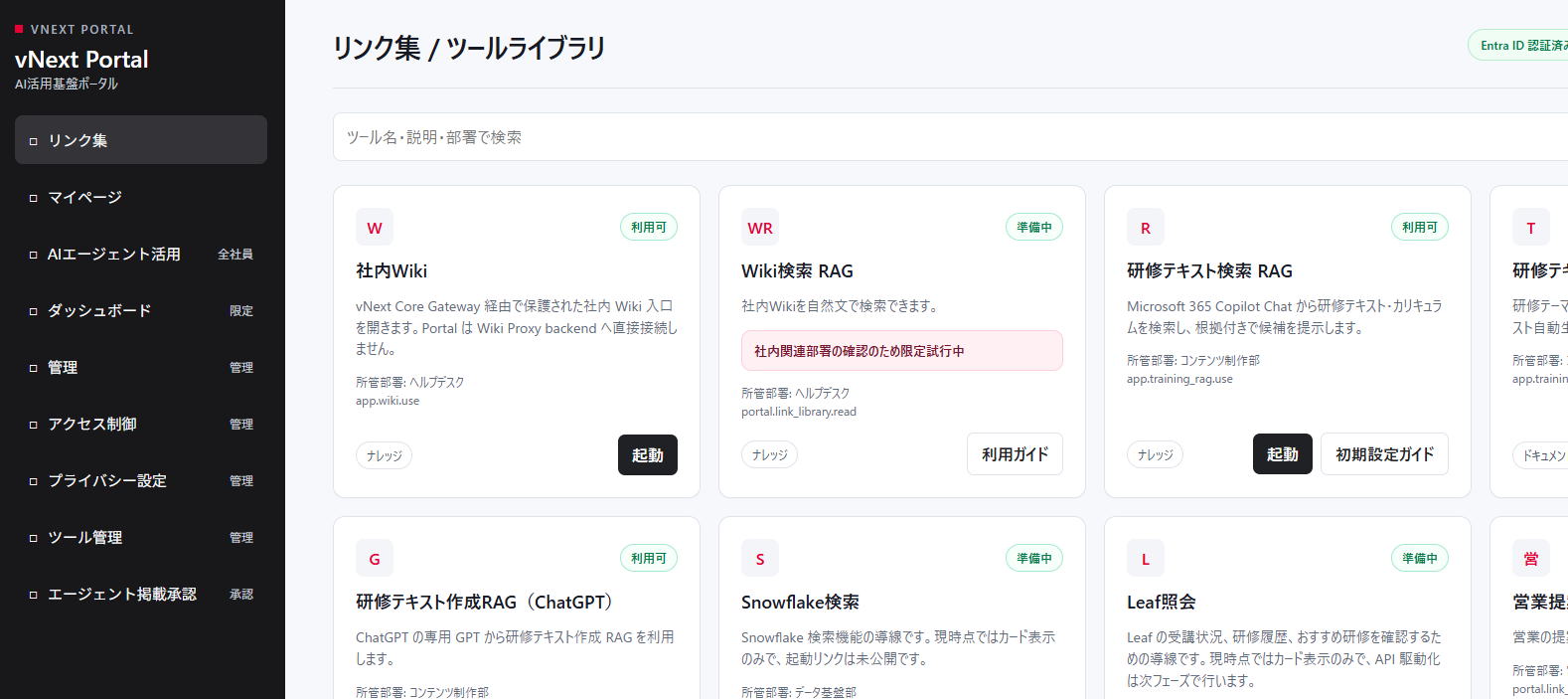Click the 全社員 label beside AIエージェント活用
Screen dimensions: 1568x699
pos(235,255)
